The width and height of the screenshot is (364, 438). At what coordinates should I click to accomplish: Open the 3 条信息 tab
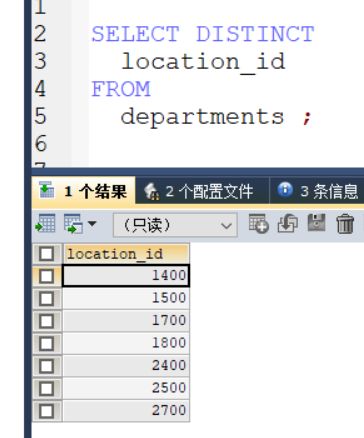(x=318, y=191)
